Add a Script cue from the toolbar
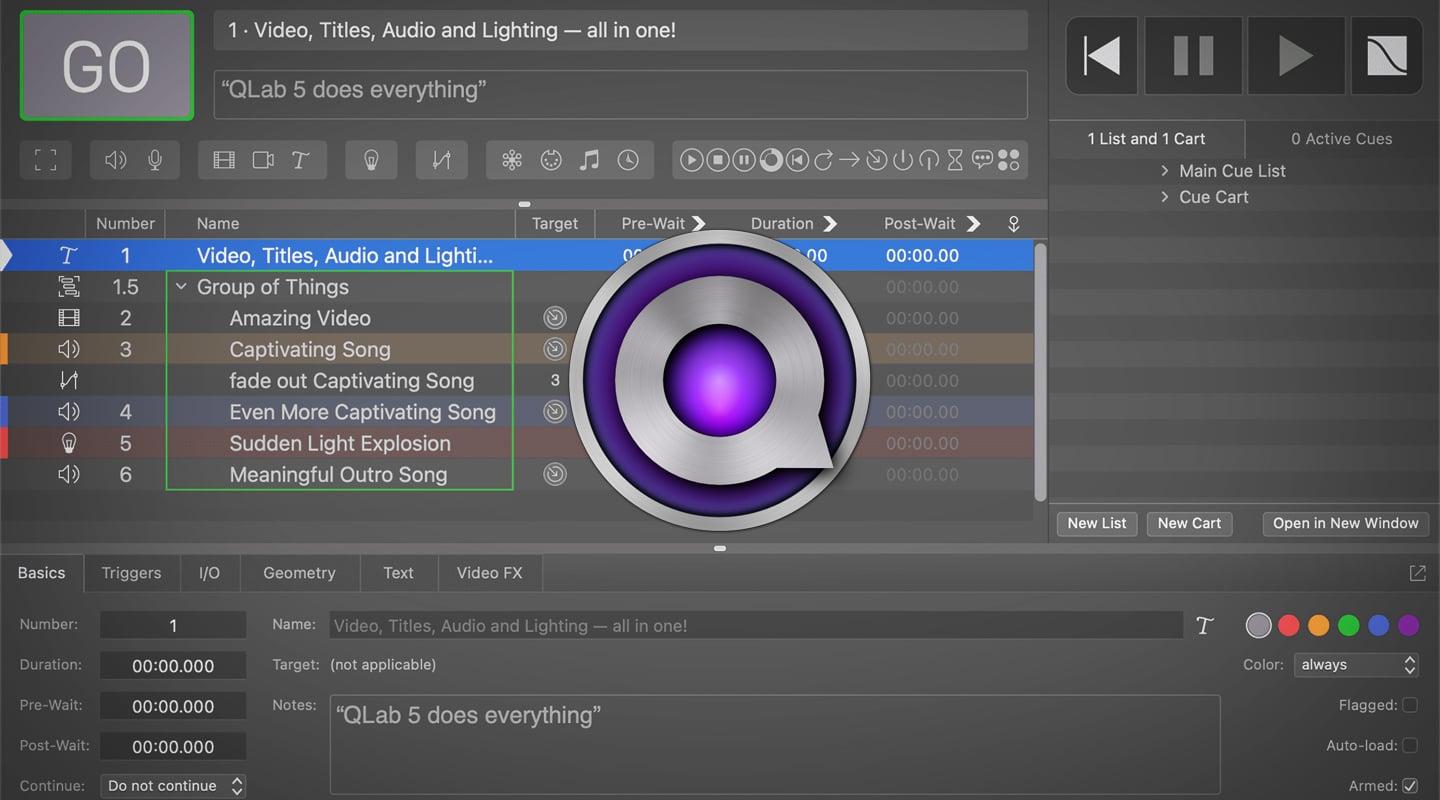The height and width of the screenshot is (800, 1440). click(x=1009, y=160)
